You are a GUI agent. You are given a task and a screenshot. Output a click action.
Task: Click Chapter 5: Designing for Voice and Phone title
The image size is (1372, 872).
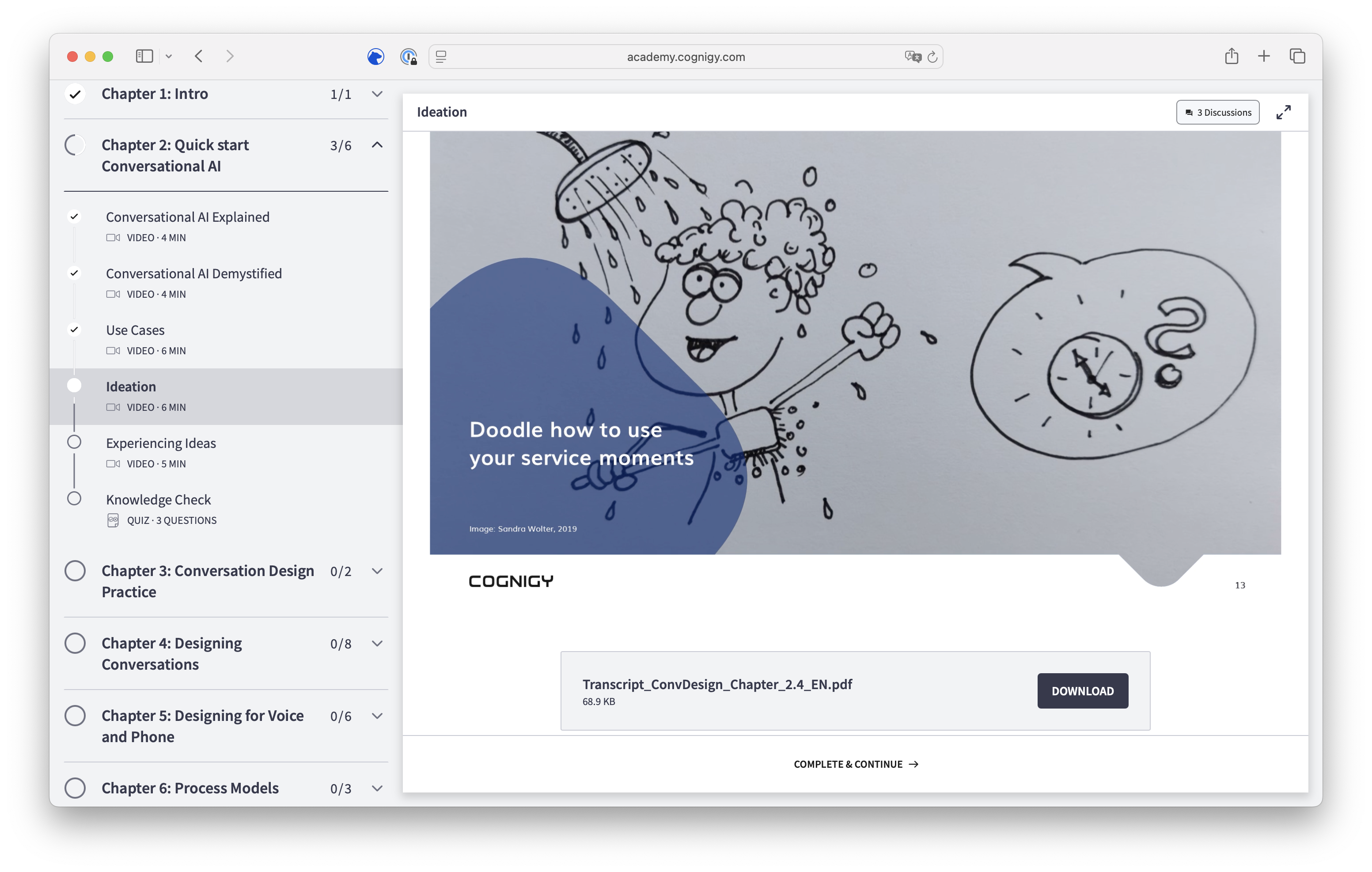pyautogui.click(x=203, y=726)
